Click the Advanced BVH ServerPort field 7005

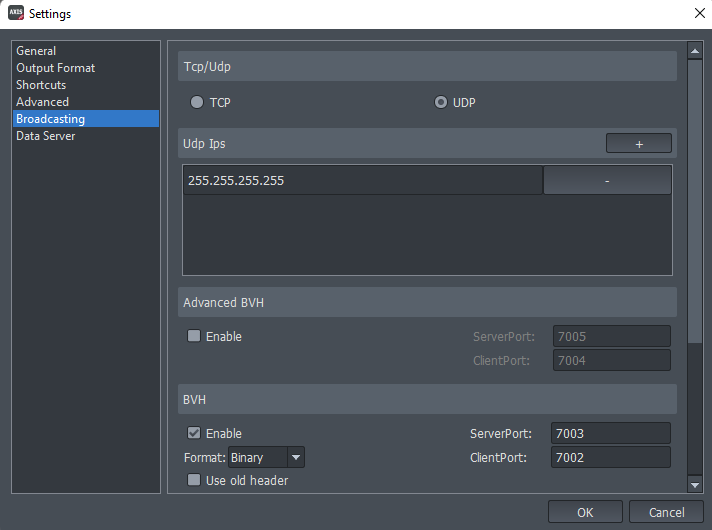coord(612,337)
